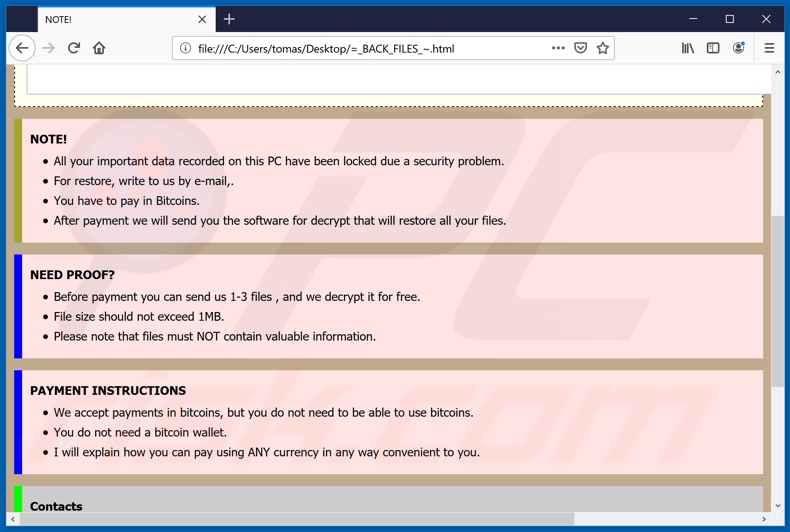The height and width of the screenshot is (532, 790).
Task: Click the scroll left arrow
Action: 13,519
